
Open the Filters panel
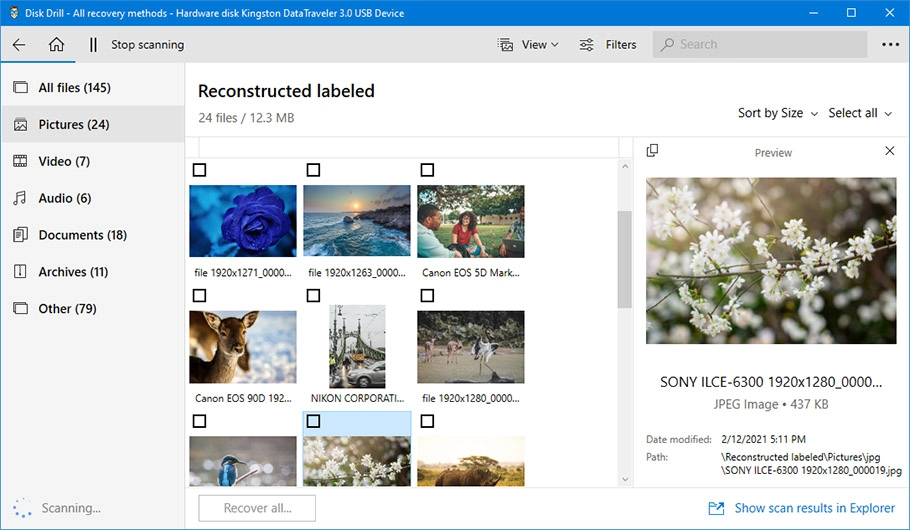tap(608, 44)
